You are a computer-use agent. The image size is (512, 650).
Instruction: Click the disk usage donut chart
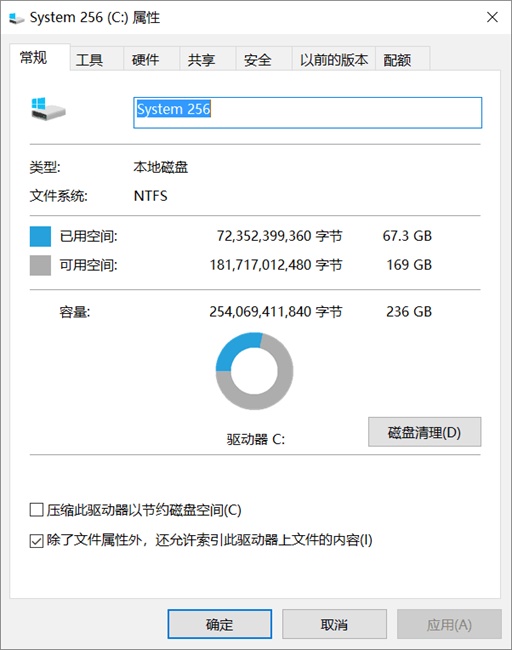coord(255,371)
